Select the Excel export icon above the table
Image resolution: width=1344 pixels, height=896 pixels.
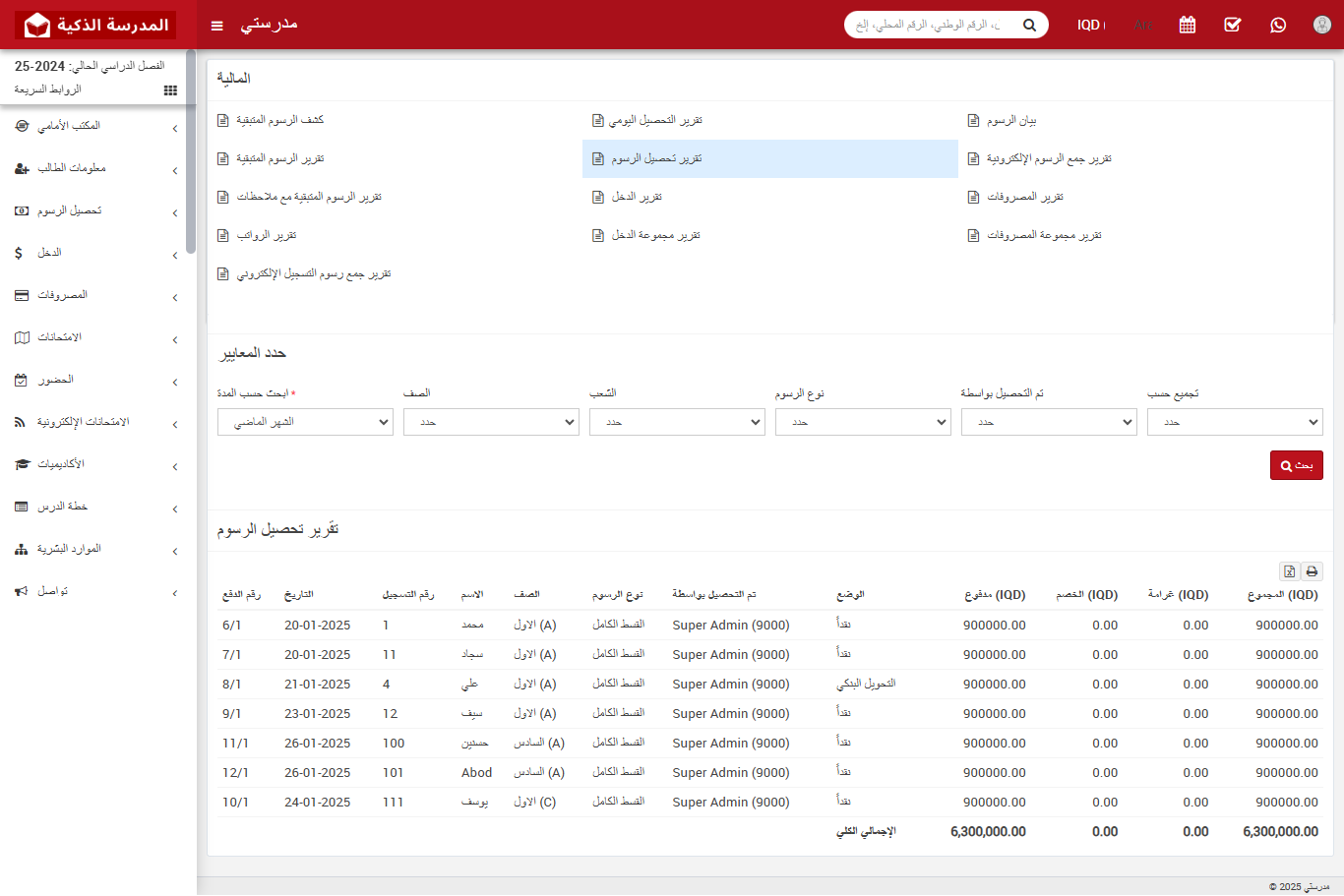click(1289, 570)
